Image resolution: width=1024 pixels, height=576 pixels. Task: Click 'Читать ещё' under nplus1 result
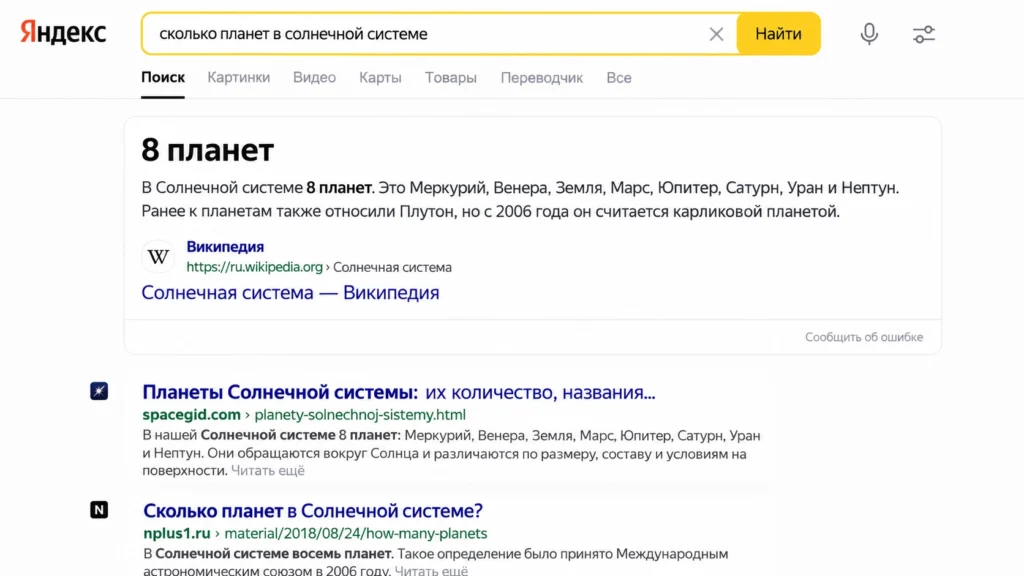(x=431, y=570)
